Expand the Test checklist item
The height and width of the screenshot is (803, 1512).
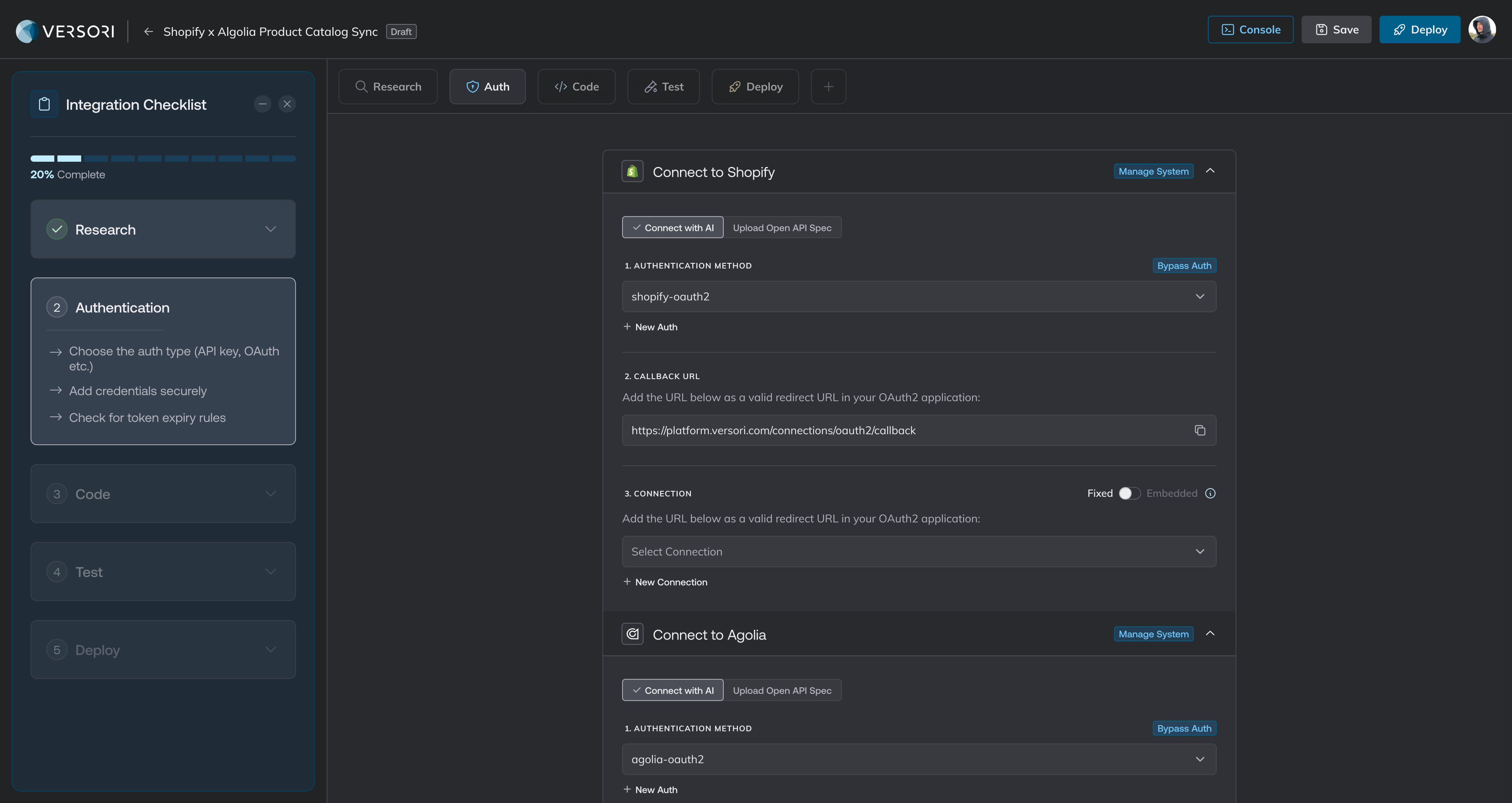(271, 572)
